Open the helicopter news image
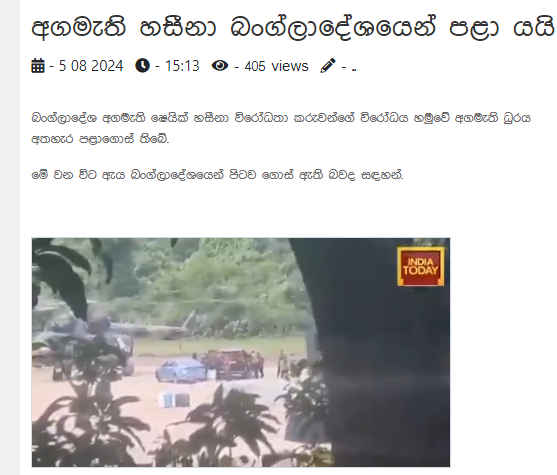This screenshot has width=557, height=475. (x=241, y=352)
